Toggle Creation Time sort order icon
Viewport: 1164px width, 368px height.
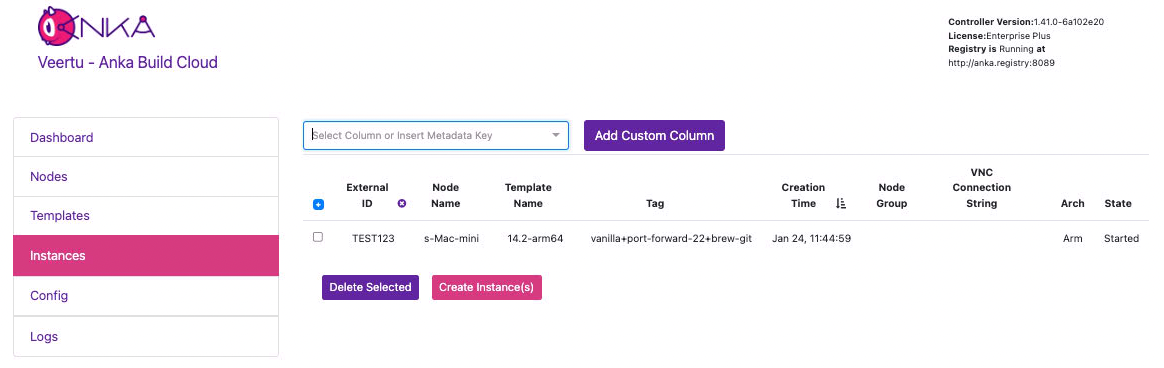coord(841,203)
